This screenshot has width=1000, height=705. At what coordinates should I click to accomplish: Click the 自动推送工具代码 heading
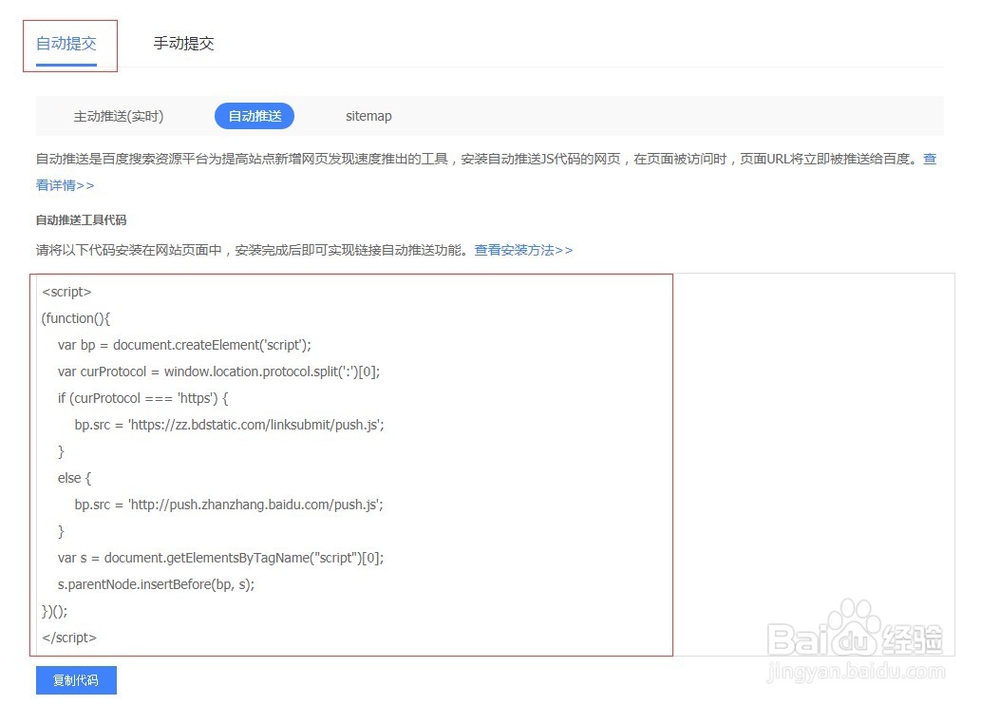pos(81,220)
